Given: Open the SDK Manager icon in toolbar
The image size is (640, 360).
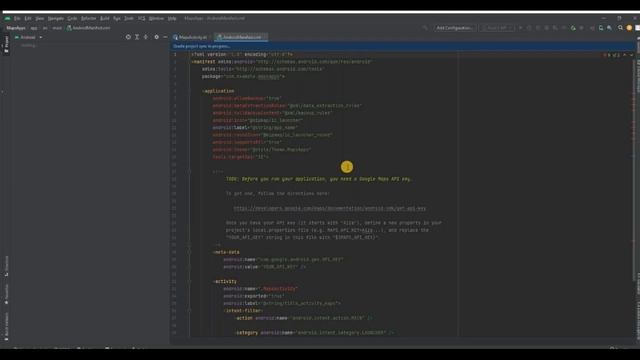Looking at the screenshot, I should [x=609, y=28].
